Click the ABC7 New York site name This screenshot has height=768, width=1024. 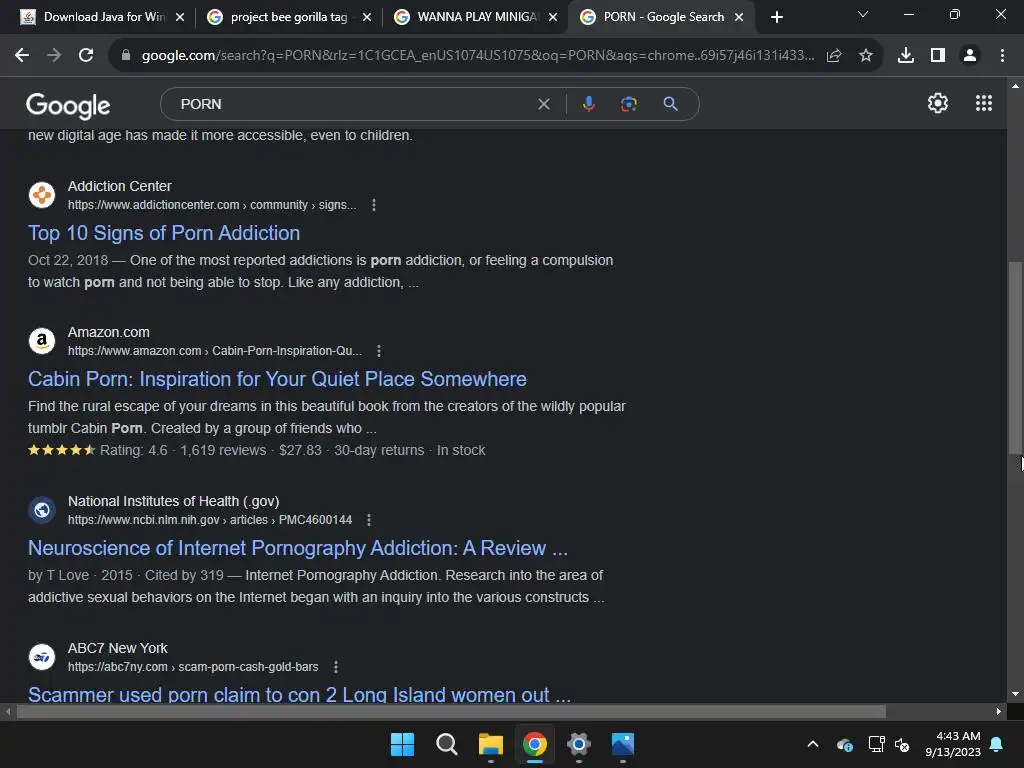pyautogui.click(x=118, y=648)
